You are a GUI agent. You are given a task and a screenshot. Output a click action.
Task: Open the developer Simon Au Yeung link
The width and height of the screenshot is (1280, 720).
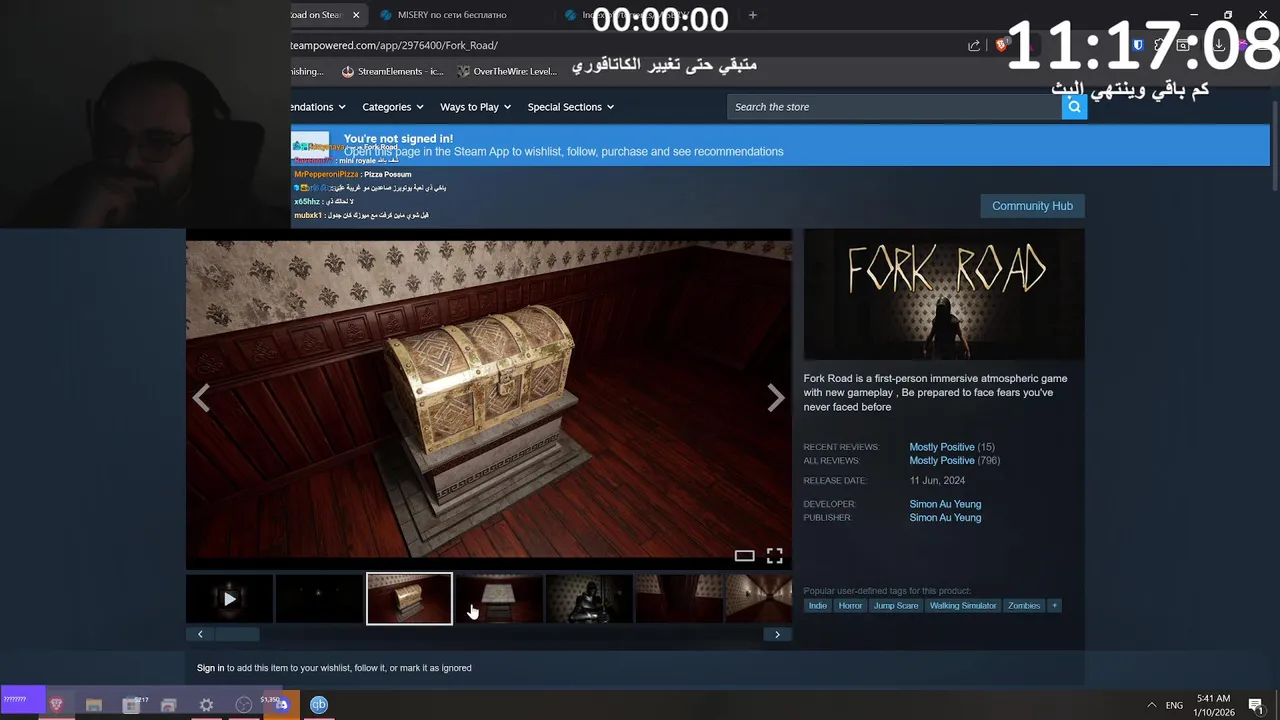[945, 504]
